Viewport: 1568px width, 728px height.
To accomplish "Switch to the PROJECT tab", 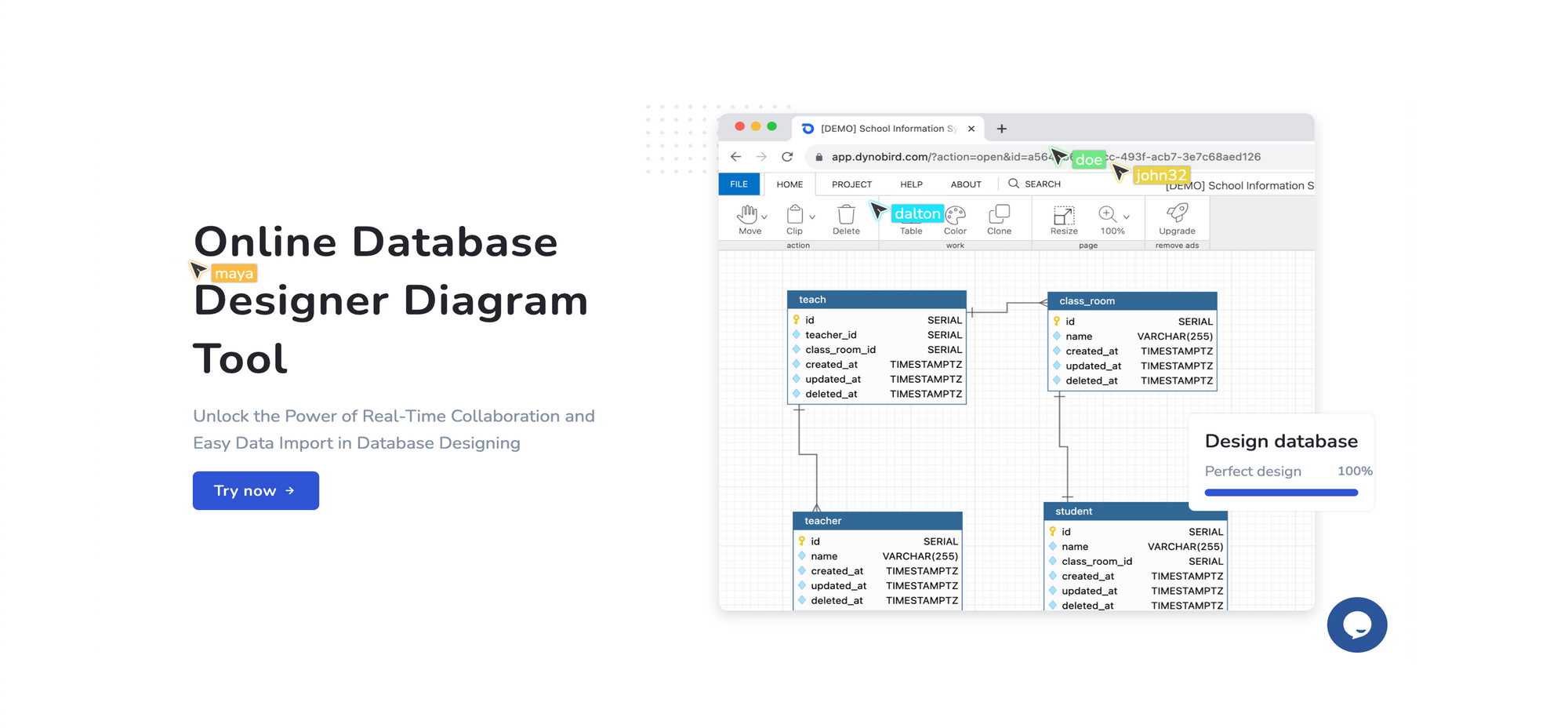I will 851,184.
